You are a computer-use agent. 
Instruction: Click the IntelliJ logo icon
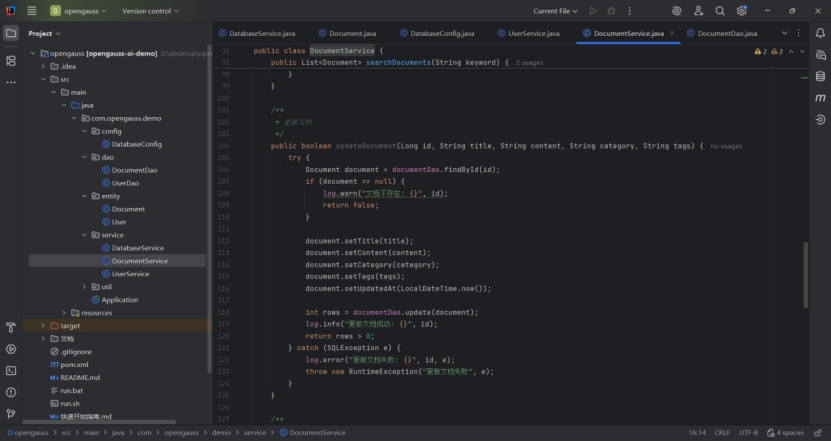[x=11, y=11]
